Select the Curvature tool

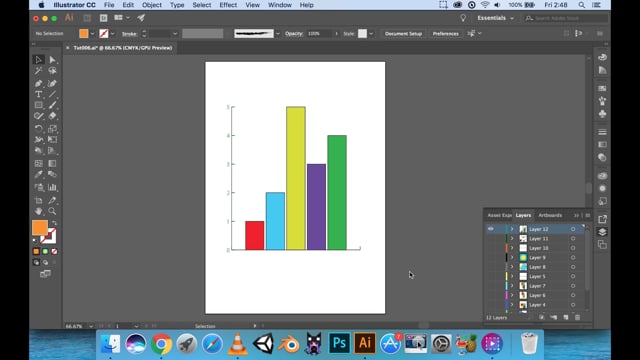pos(52,83)
